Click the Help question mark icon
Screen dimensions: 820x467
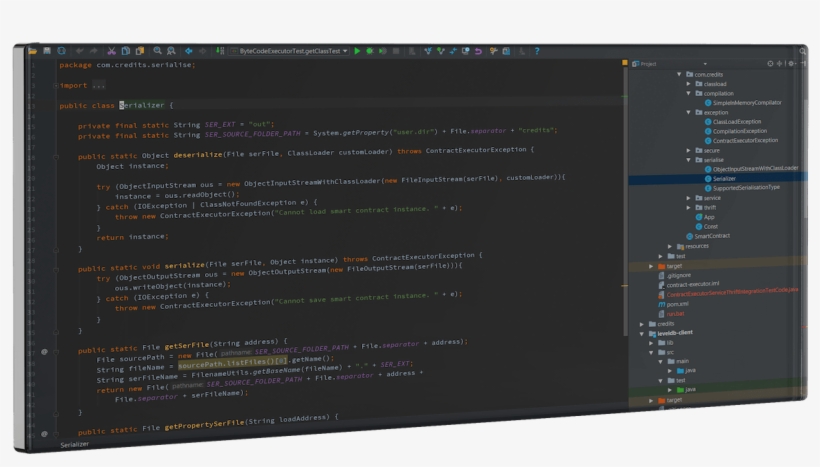536,52
